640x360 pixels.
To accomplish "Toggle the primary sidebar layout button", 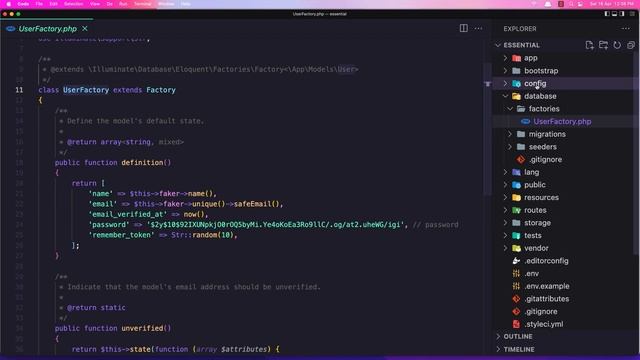I will pos(607,14).
